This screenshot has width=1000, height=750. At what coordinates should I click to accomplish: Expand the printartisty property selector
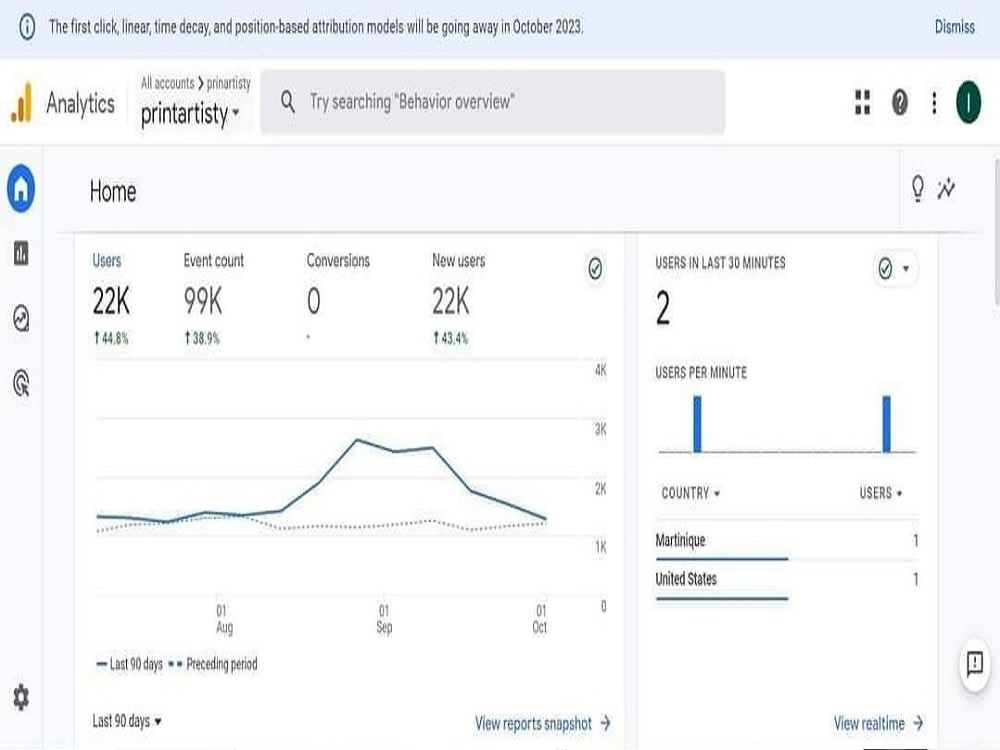click(190, 114)
